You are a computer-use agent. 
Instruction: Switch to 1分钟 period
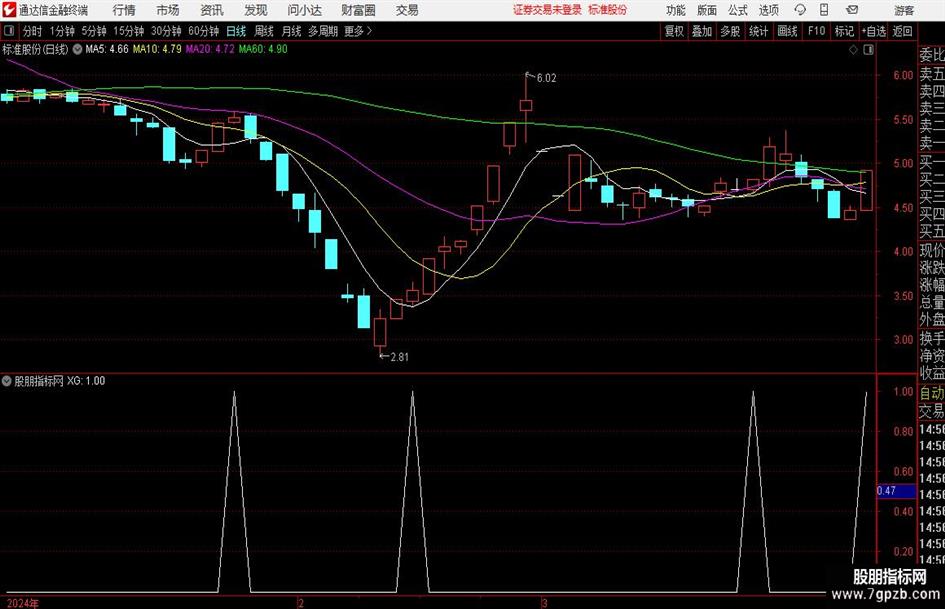62,31
